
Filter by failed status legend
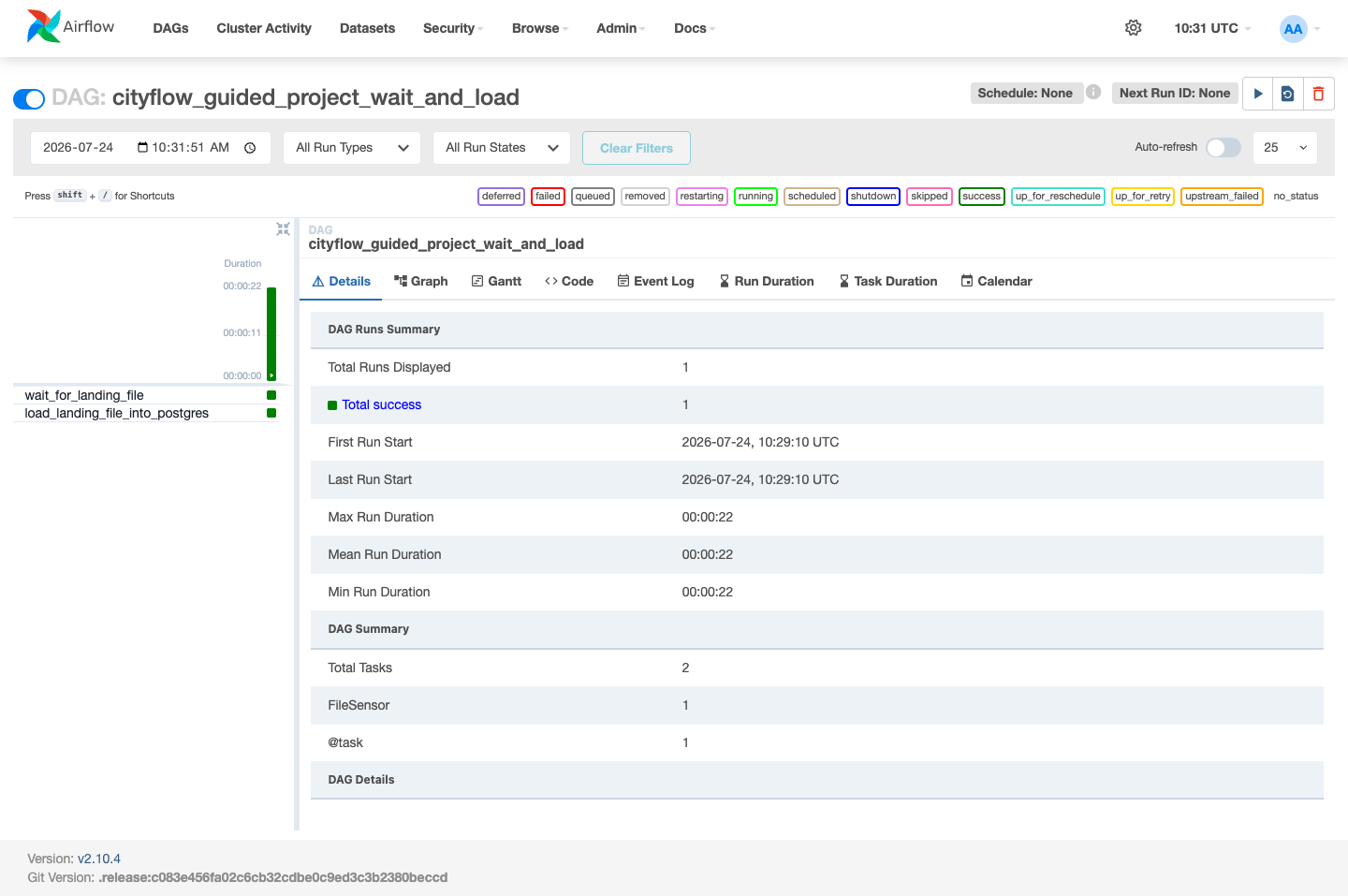click(x=548, y=196)
